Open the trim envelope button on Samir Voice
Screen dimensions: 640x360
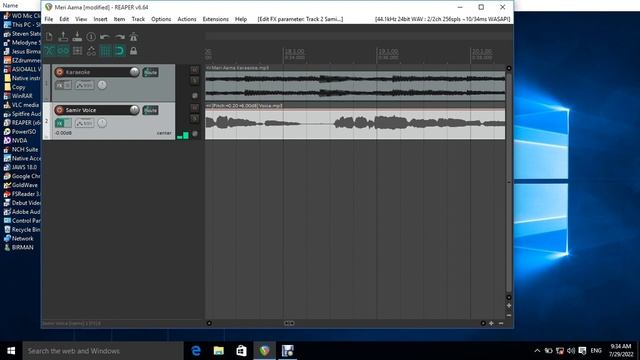(x=84, y=123)
